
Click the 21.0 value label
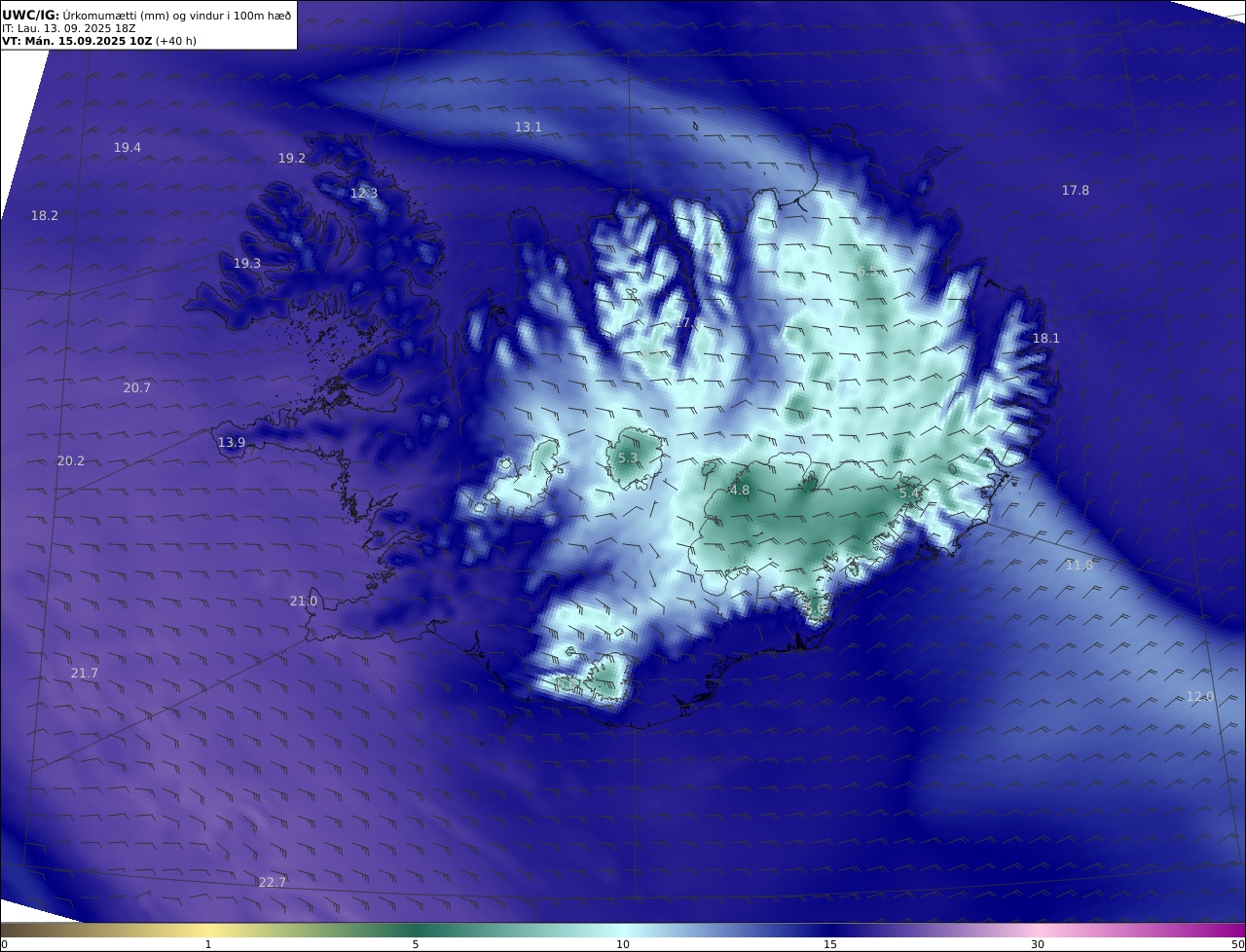click(304, 602)
